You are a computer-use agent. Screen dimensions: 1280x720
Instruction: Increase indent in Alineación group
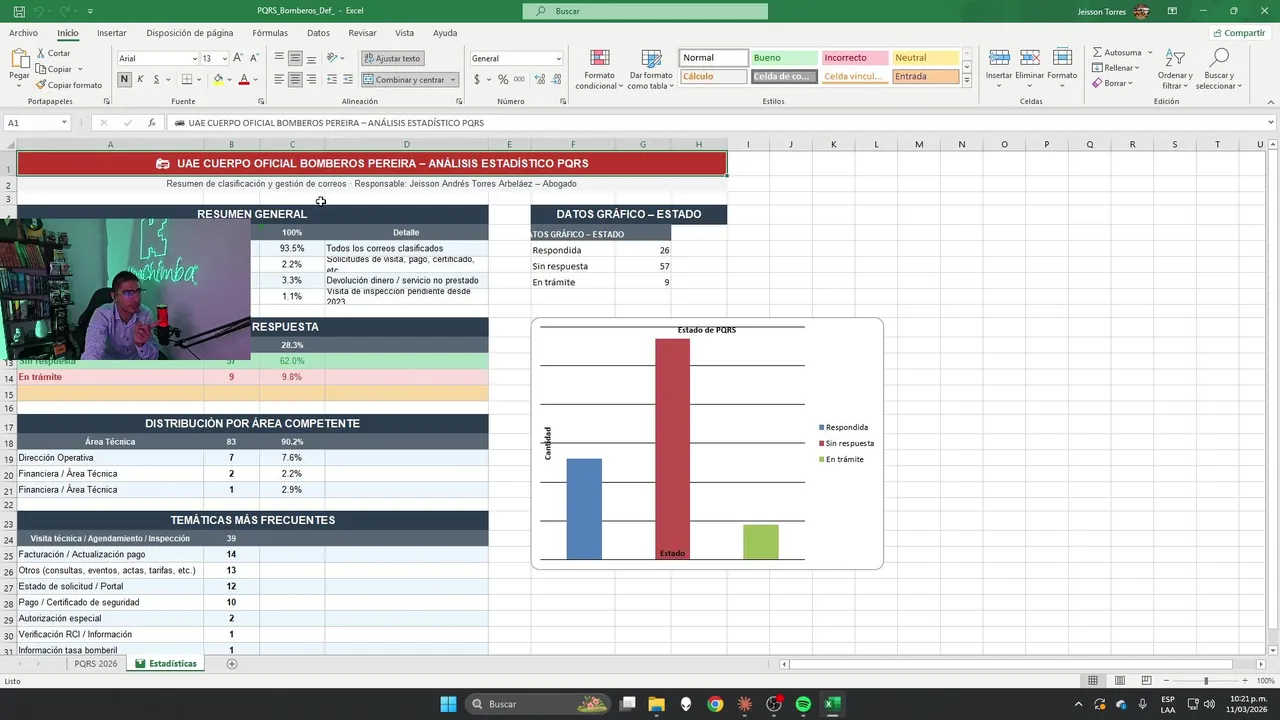(347, 79)
